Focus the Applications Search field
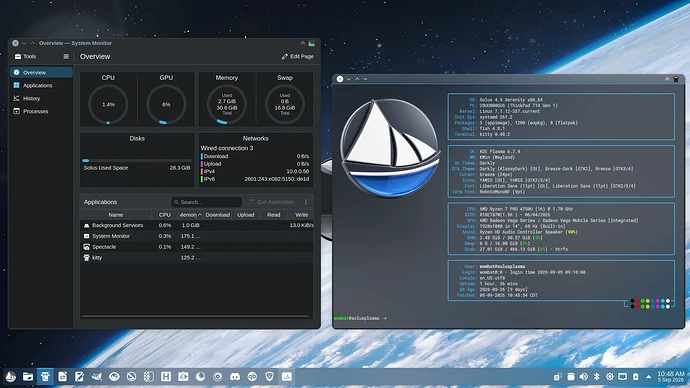This screenshot has height=388, width=690. click(x=206, y=202)
